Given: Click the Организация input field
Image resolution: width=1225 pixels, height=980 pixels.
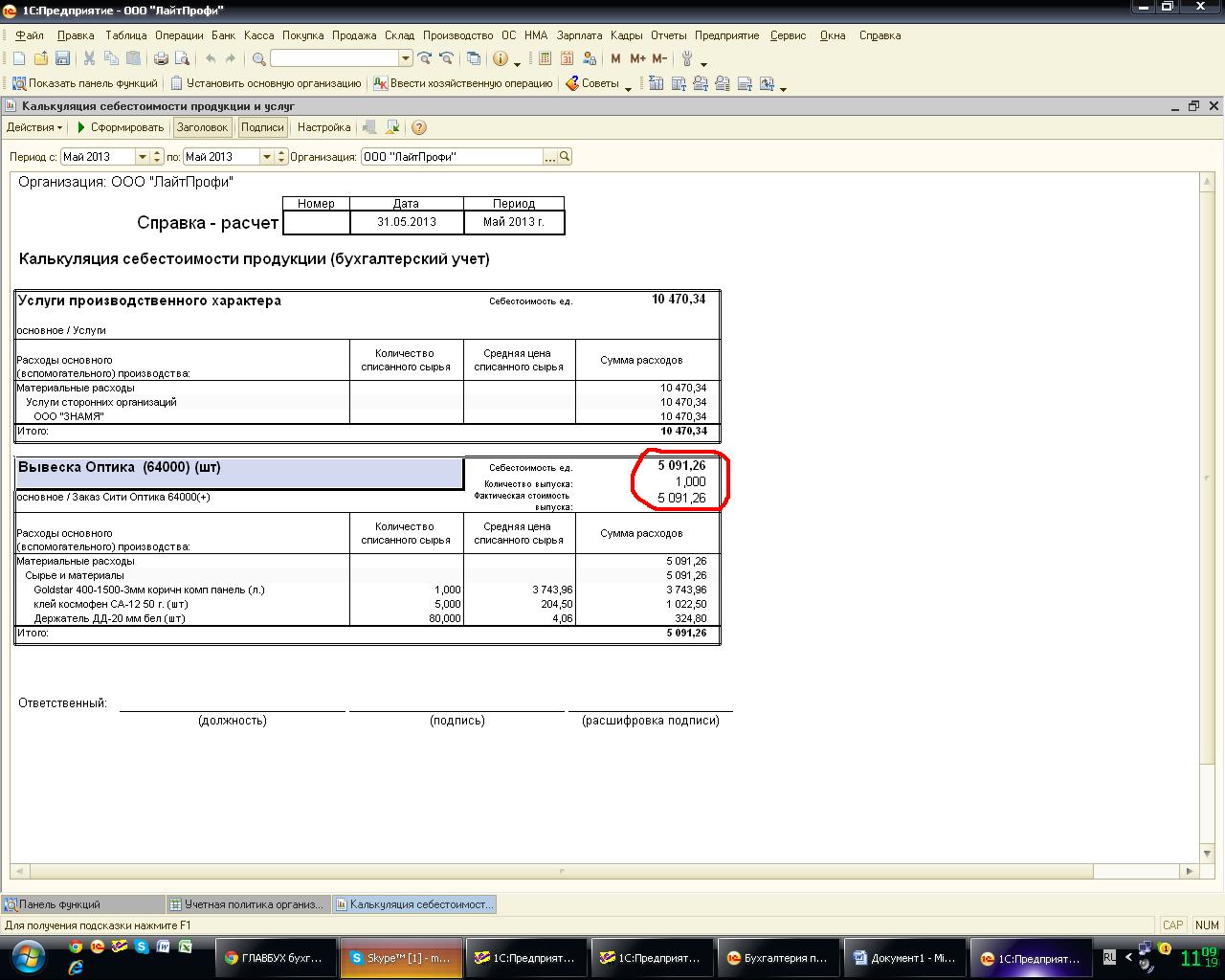Looking at the screenshot, I should point(452,157).
